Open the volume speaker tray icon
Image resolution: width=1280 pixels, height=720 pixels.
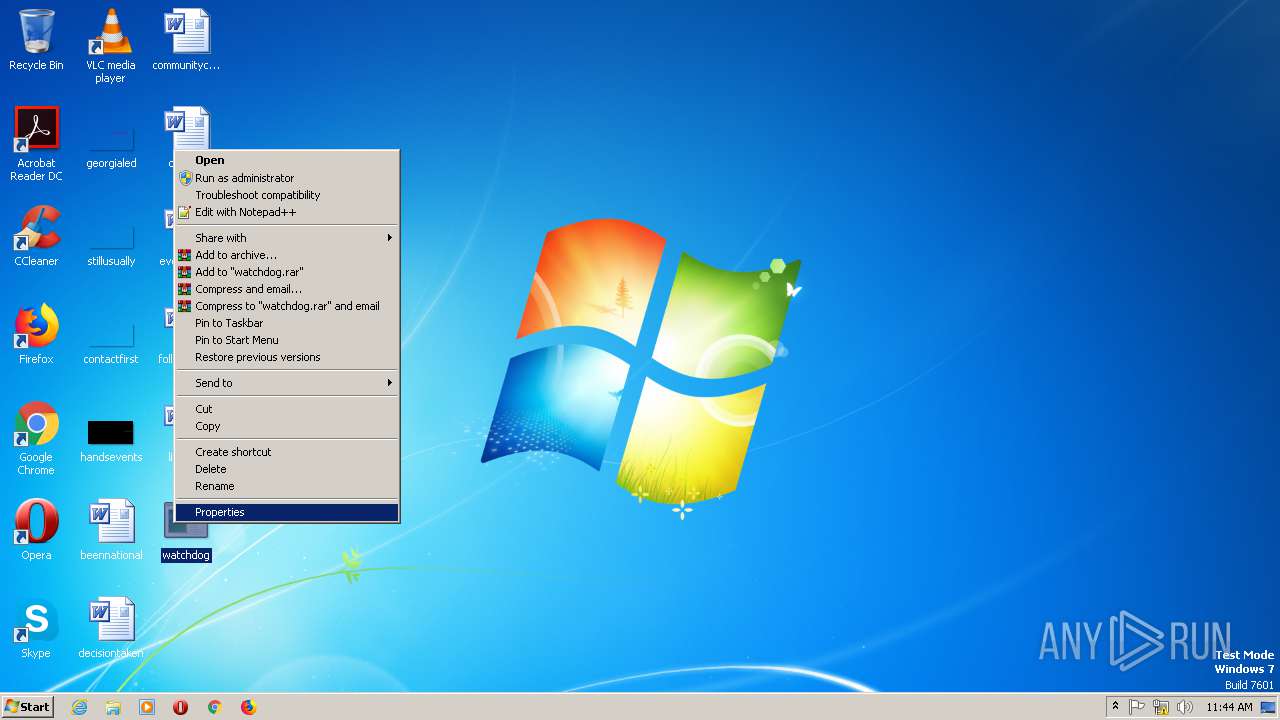(x=1185, y=707)
